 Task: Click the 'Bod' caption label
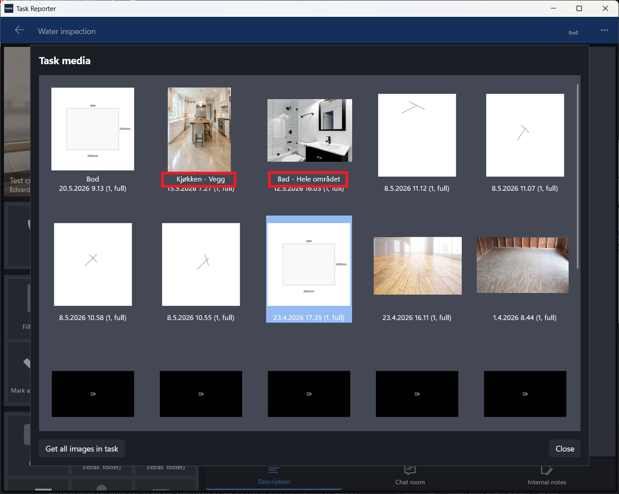click(x=93, y=179)
